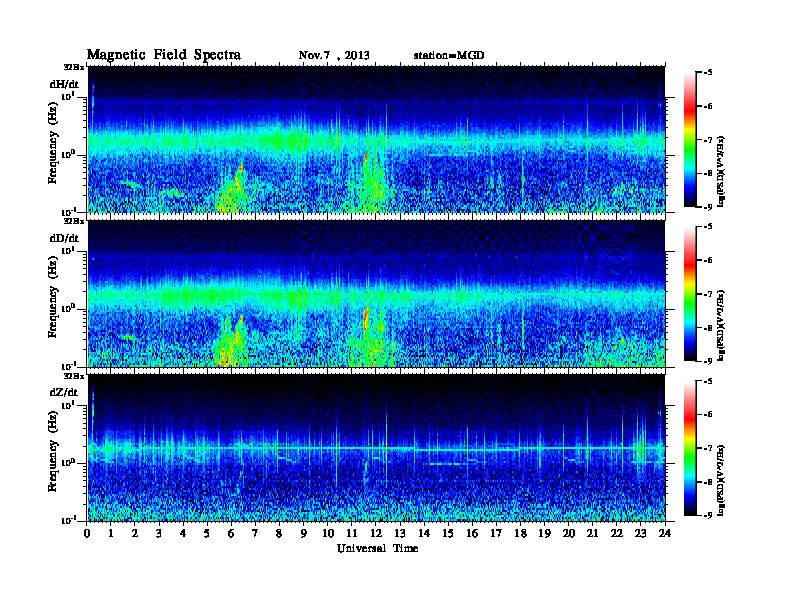Click the -7 value on dH/dt color scale
The width and height of the screenshot is (792, 612).
click(708, 140)
